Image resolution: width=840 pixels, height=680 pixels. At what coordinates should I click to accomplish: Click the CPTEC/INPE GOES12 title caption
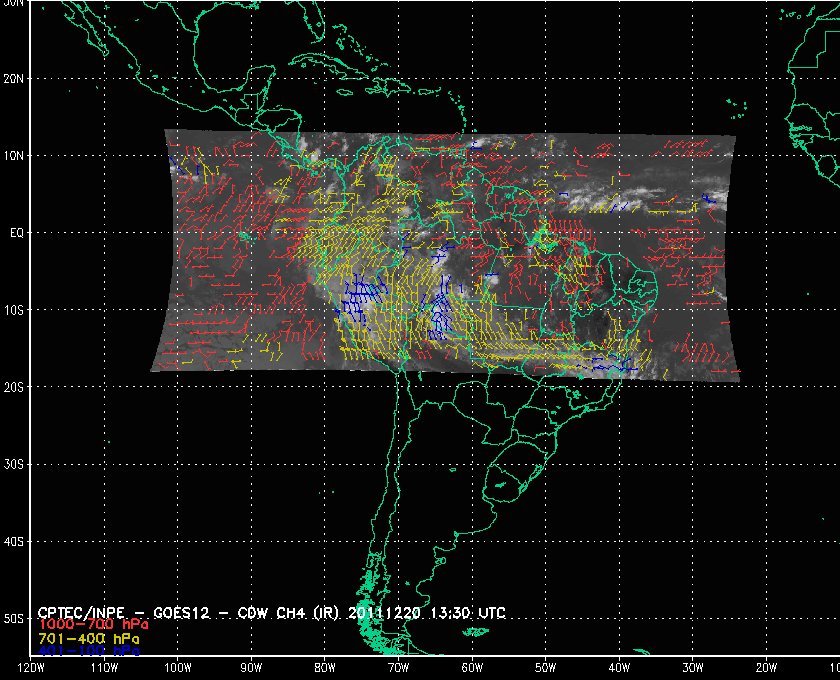[x=272, y=613]
